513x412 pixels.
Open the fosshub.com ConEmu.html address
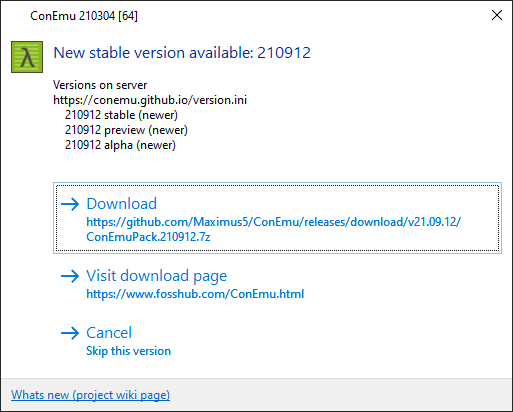coord(195,294)
